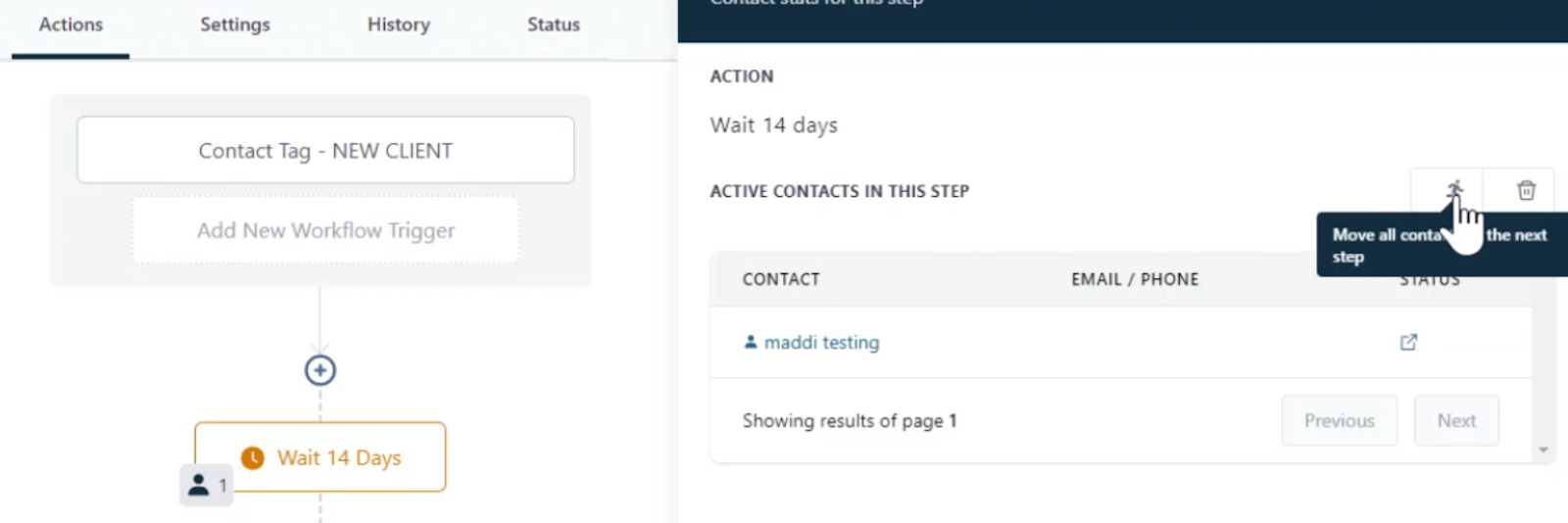Go to the History tab
1568x523 pixels.
click(x=399, y=24)
